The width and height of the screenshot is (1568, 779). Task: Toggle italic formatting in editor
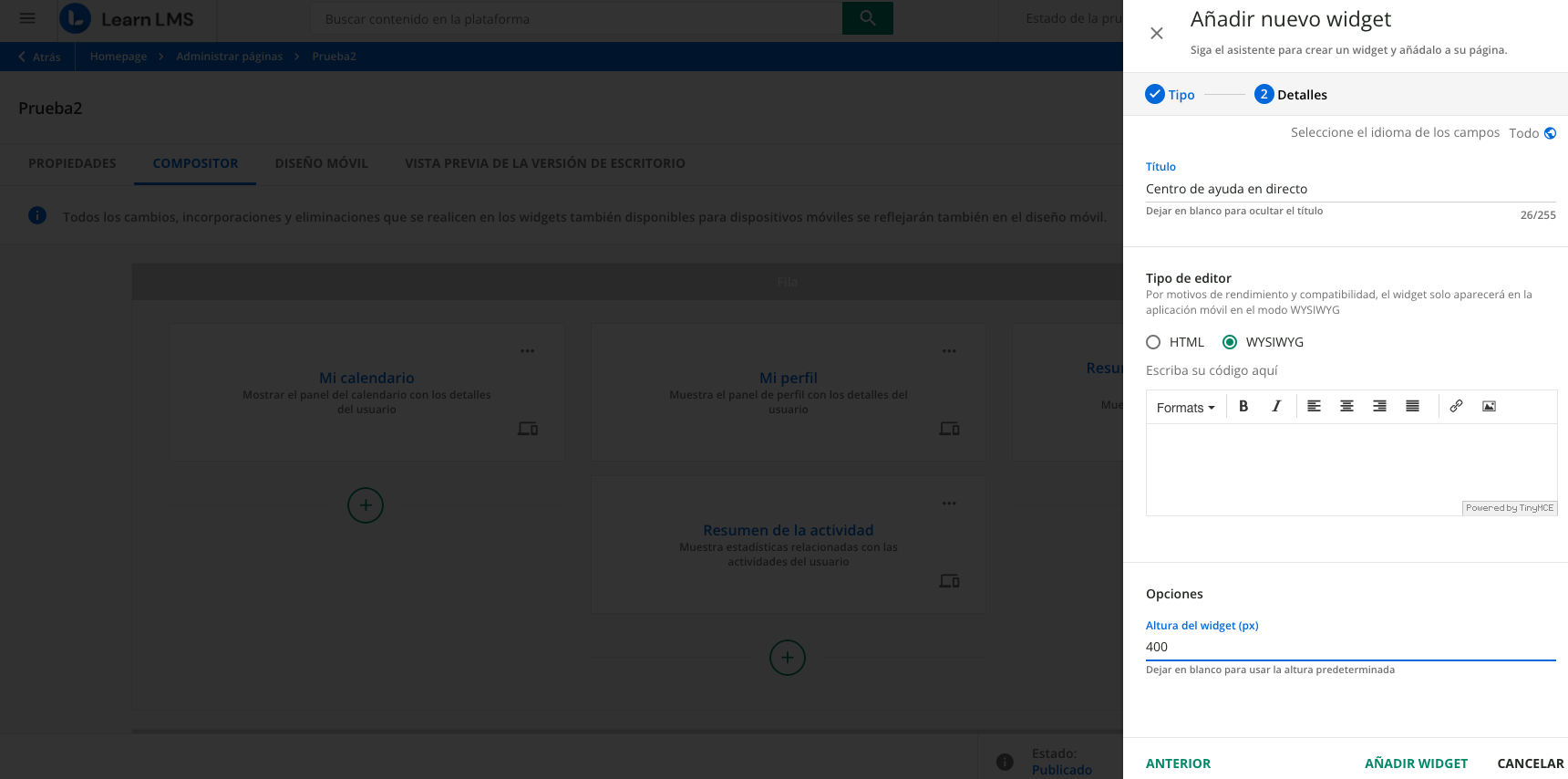pyautogui.click(x=1276, y=407)
